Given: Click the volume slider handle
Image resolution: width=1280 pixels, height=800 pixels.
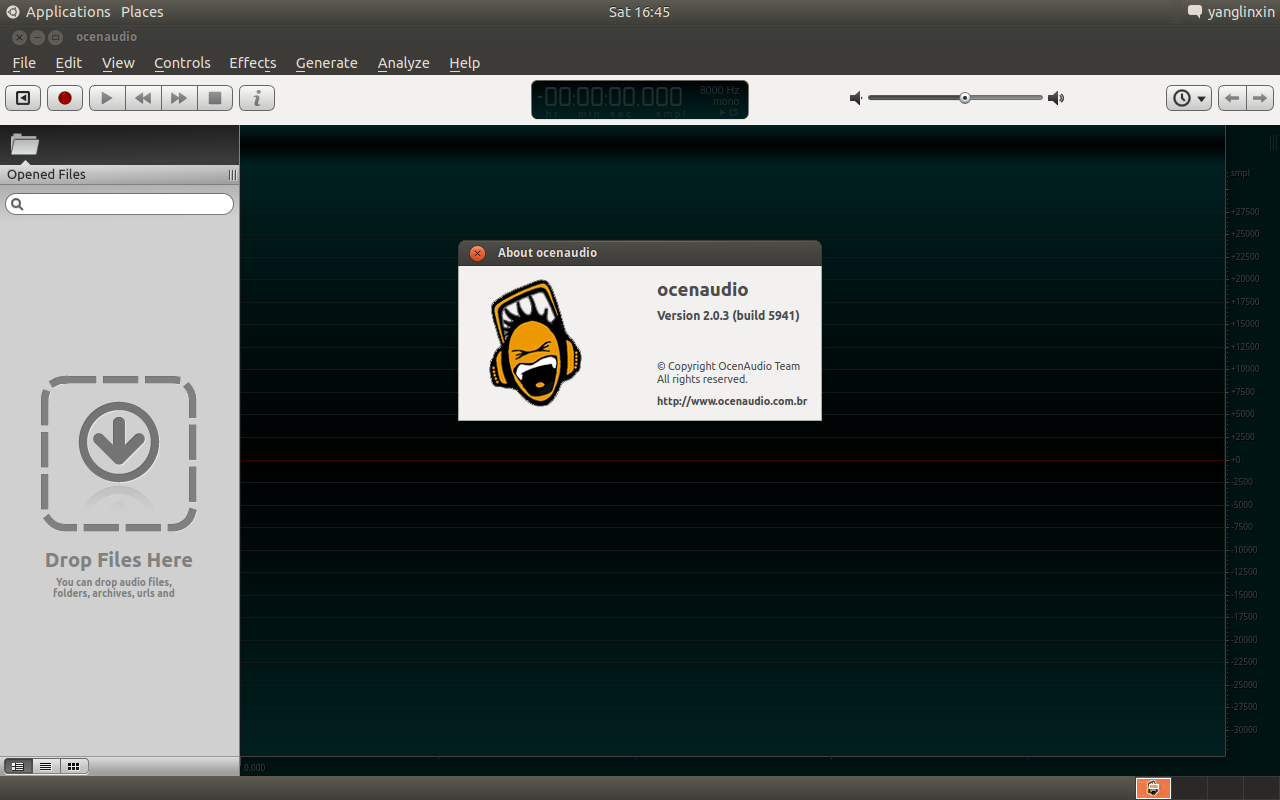Looking at the screenshot, I should click(x=965, y=98).
